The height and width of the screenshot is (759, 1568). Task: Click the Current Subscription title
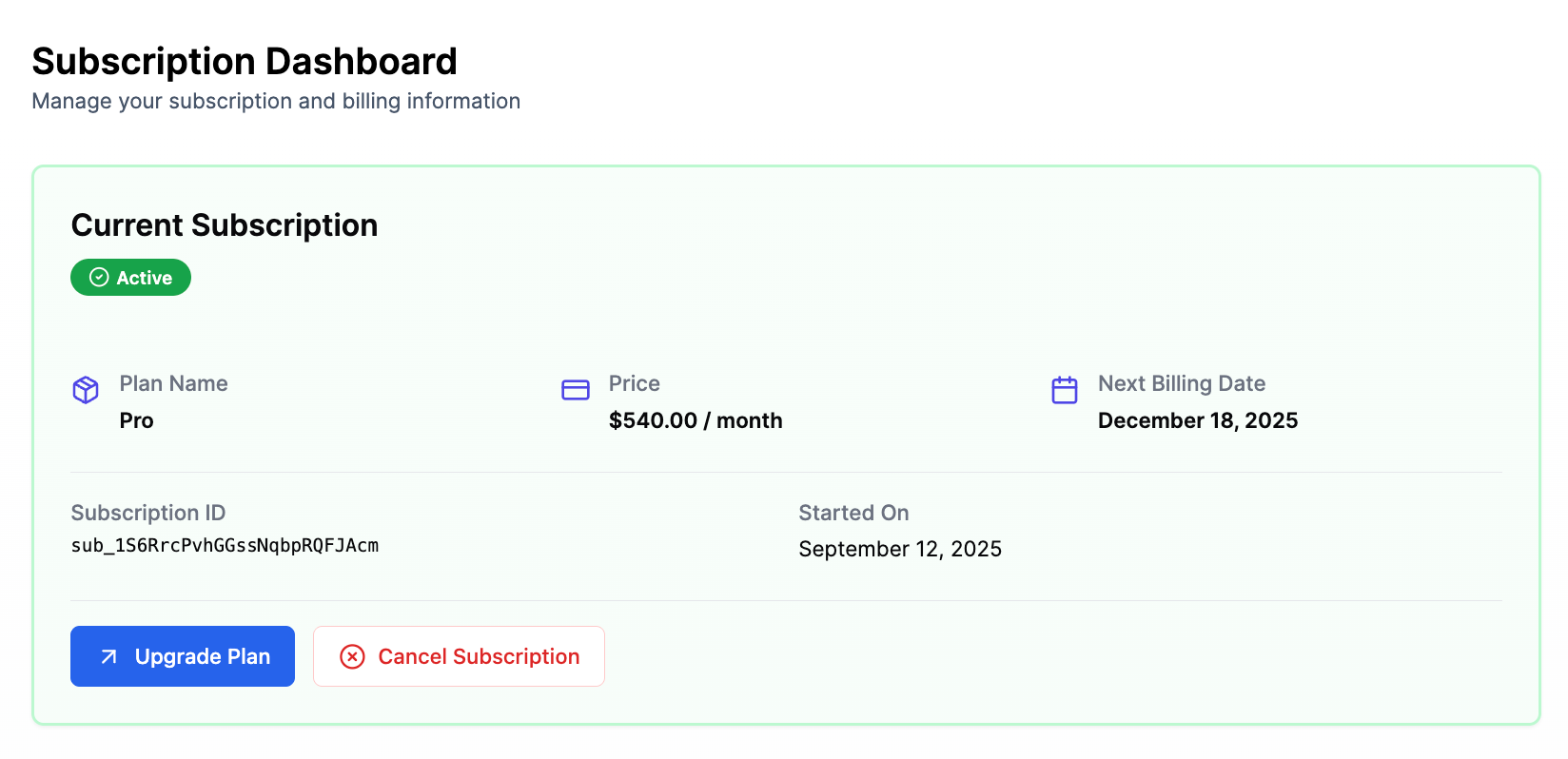(x=225, y=225)
